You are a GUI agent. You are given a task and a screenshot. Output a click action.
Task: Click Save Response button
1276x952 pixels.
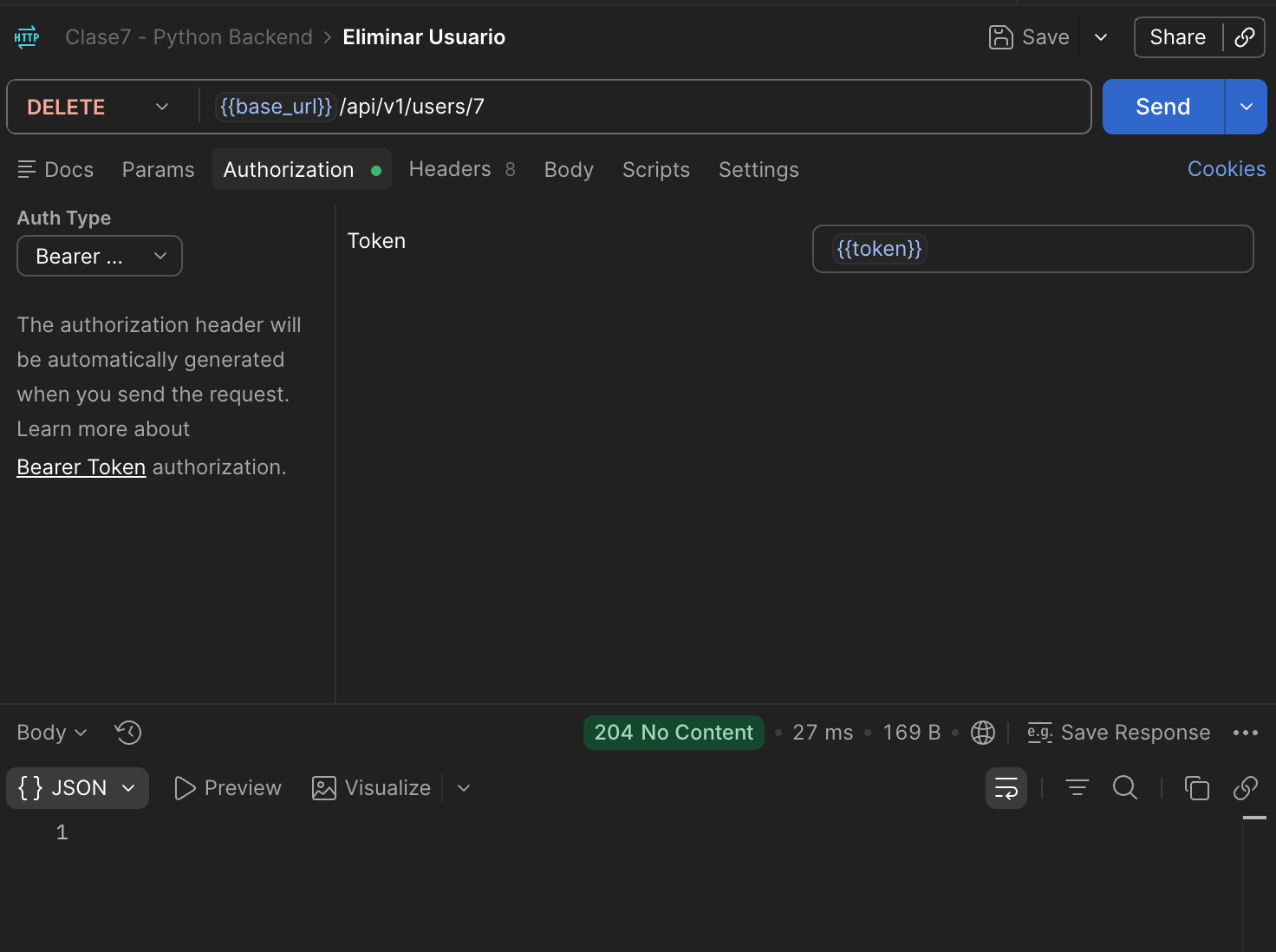click(1118, 733)
